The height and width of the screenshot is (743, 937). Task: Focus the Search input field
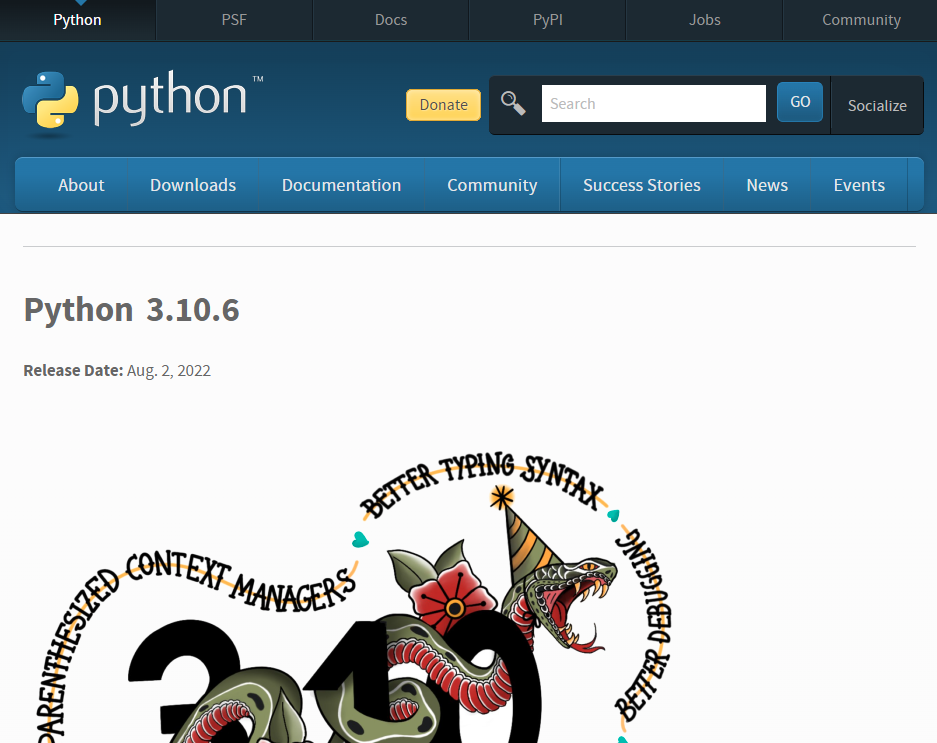click(x=654, y=103)
